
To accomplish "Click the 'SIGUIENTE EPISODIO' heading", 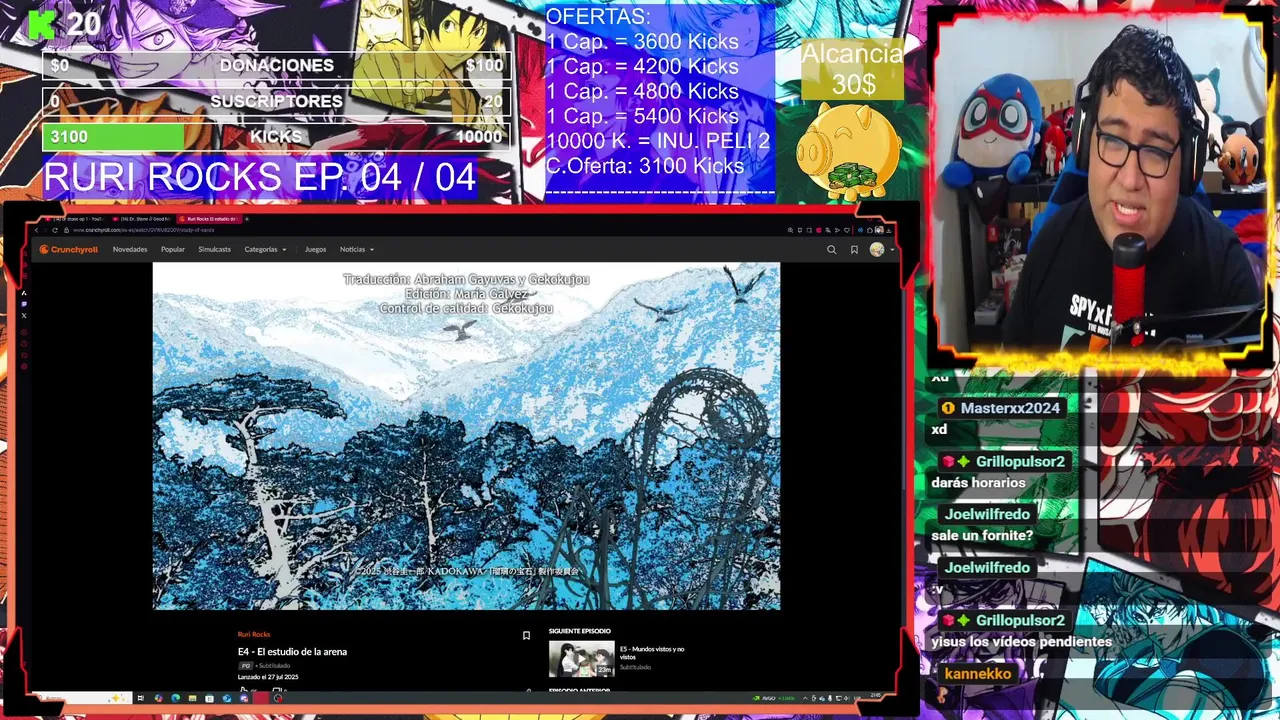I will click(x=579, y=631).
